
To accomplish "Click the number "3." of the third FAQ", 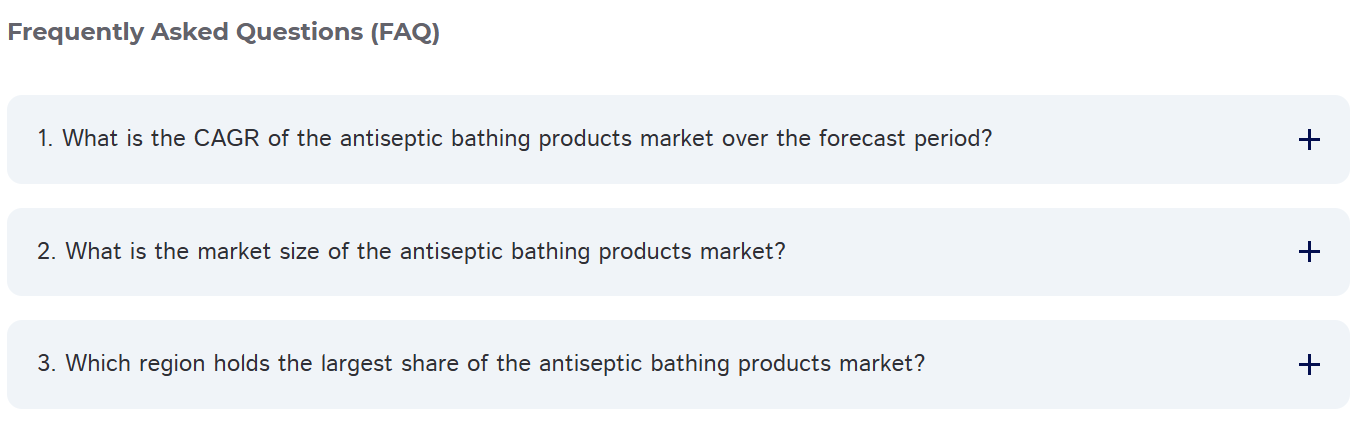I will 47,363.
